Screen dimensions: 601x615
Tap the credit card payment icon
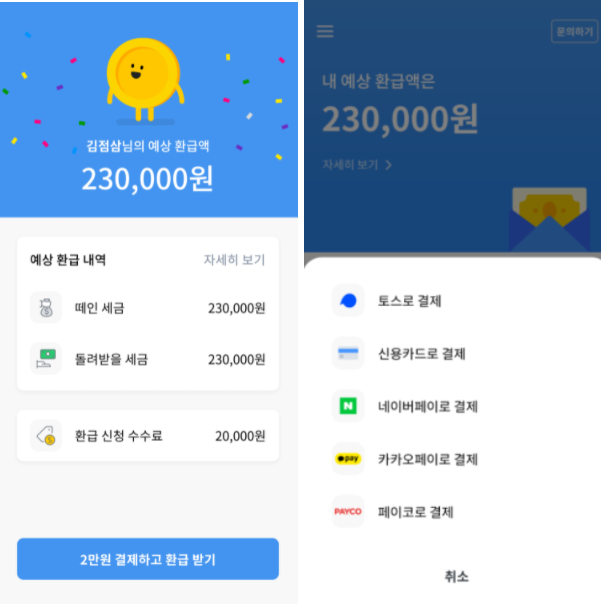click(x=348, y=353)
